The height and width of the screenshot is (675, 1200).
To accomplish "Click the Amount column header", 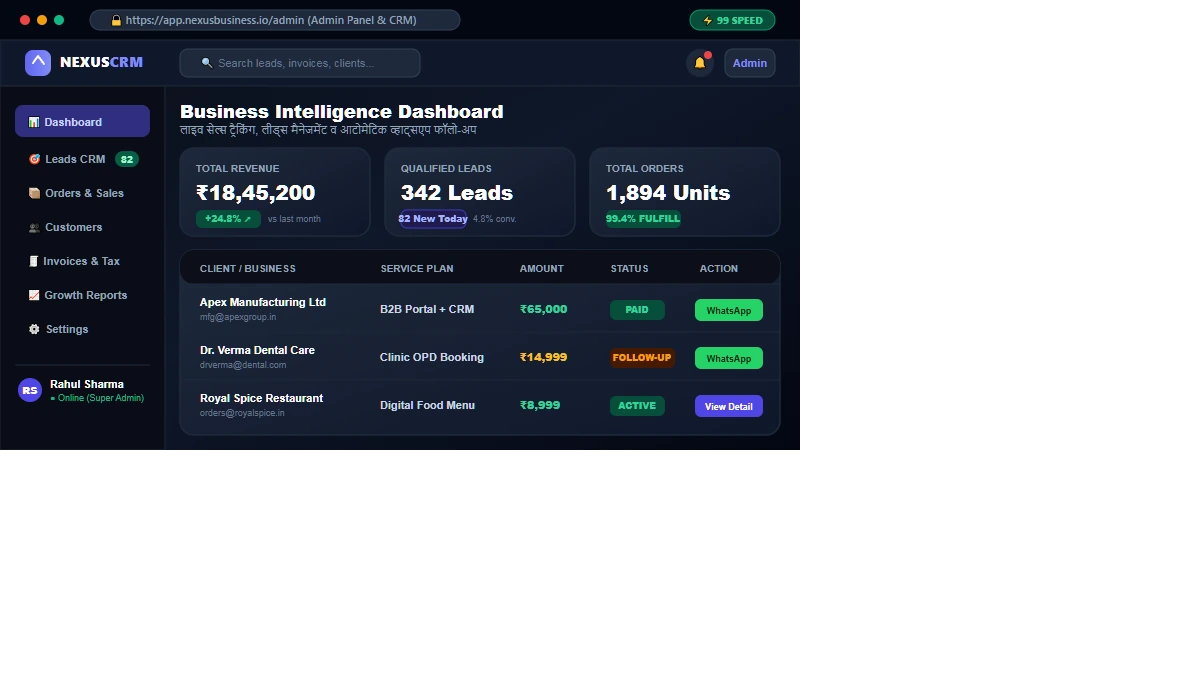I will click(x=542, y=268).
